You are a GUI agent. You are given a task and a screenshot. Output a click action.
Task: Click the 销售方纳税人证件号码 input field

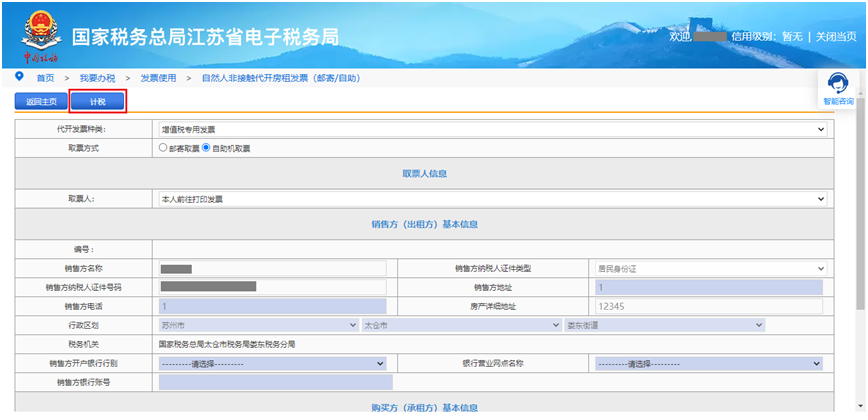(272, 287)
